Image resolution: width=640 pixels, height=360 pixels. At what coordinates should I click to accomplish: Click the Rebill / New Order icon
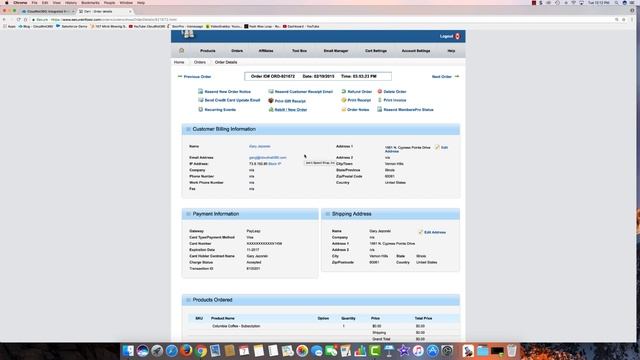point(271,109)
